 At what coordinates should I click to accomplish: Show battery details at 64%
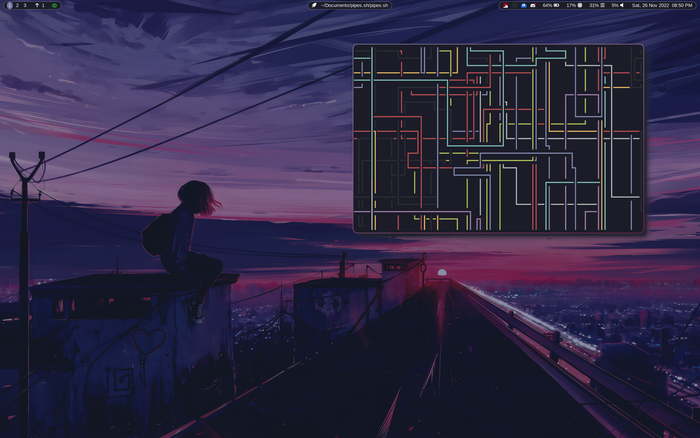(550, 5)
